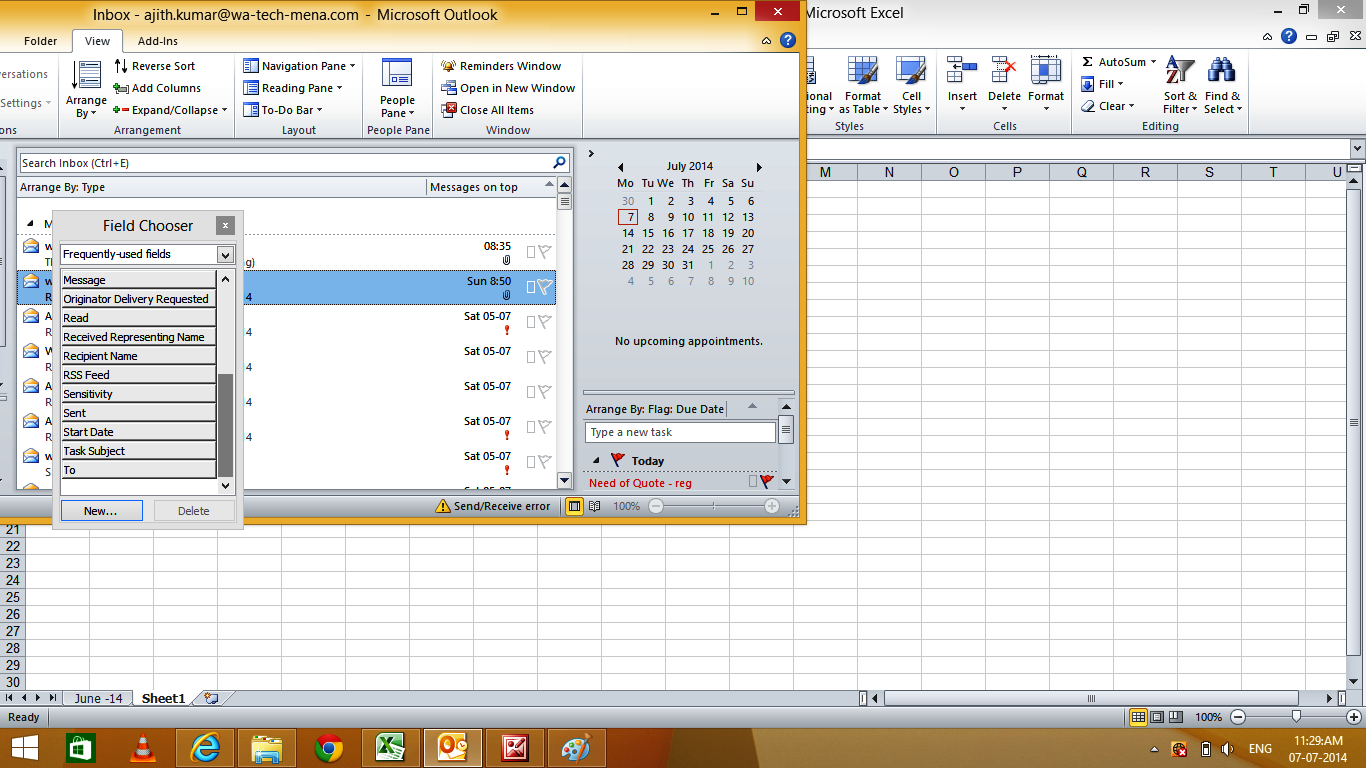Open Excel Sort & Filter dropdown
Screen dimensions: 1366x768
tap(1180, 85)
